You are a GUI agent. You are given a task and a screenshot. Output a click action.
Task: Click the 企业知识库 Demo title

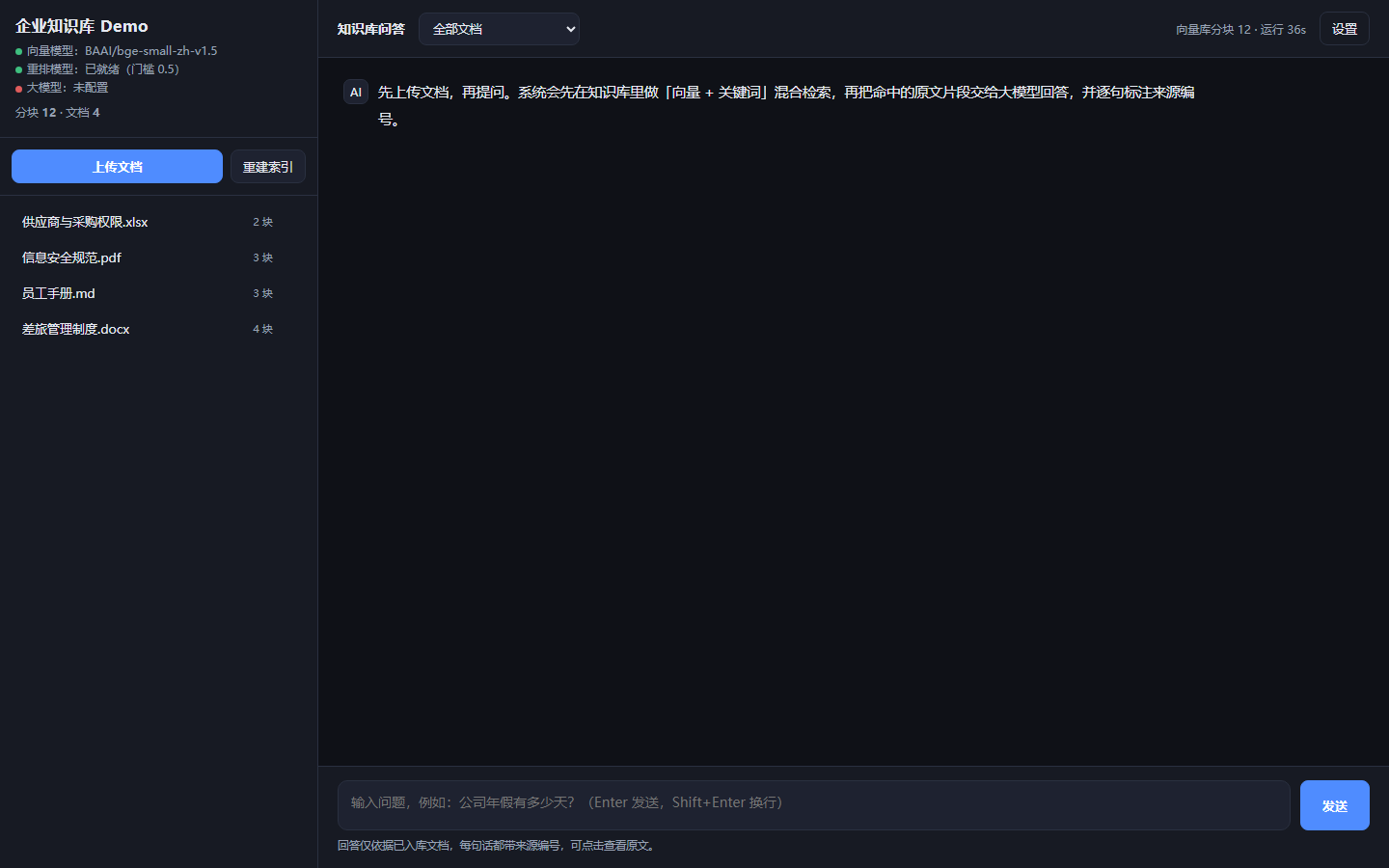pyautogui.click(x=82, y=26)
